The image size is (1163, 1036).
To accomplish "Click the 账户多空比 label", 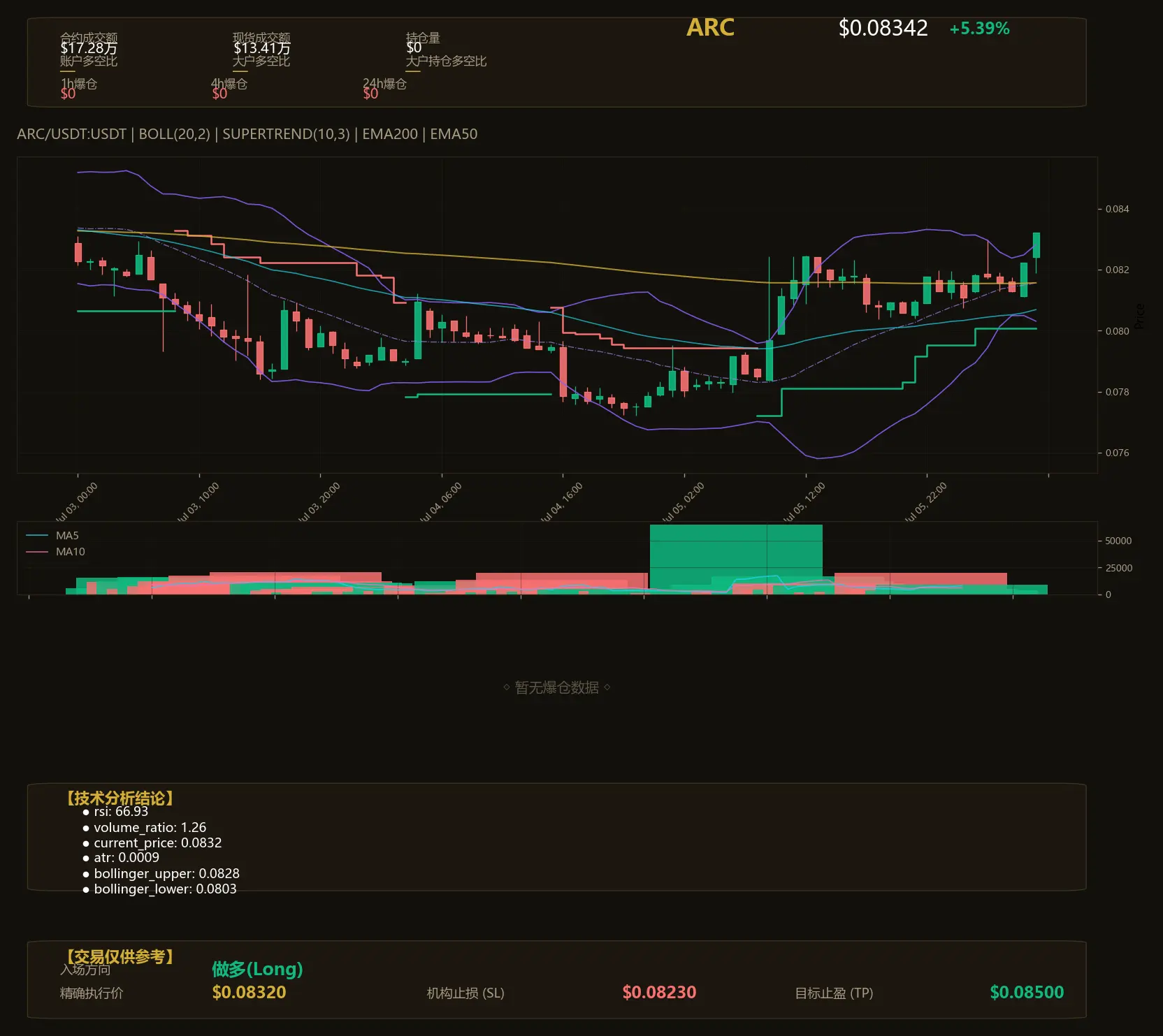I will [89, 61].
